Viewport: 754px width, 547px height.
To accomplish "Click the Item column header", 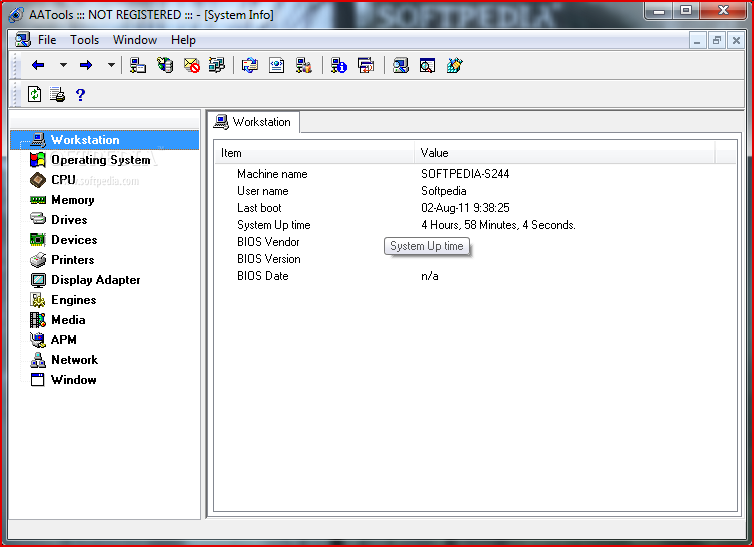I will coord(314,153).
